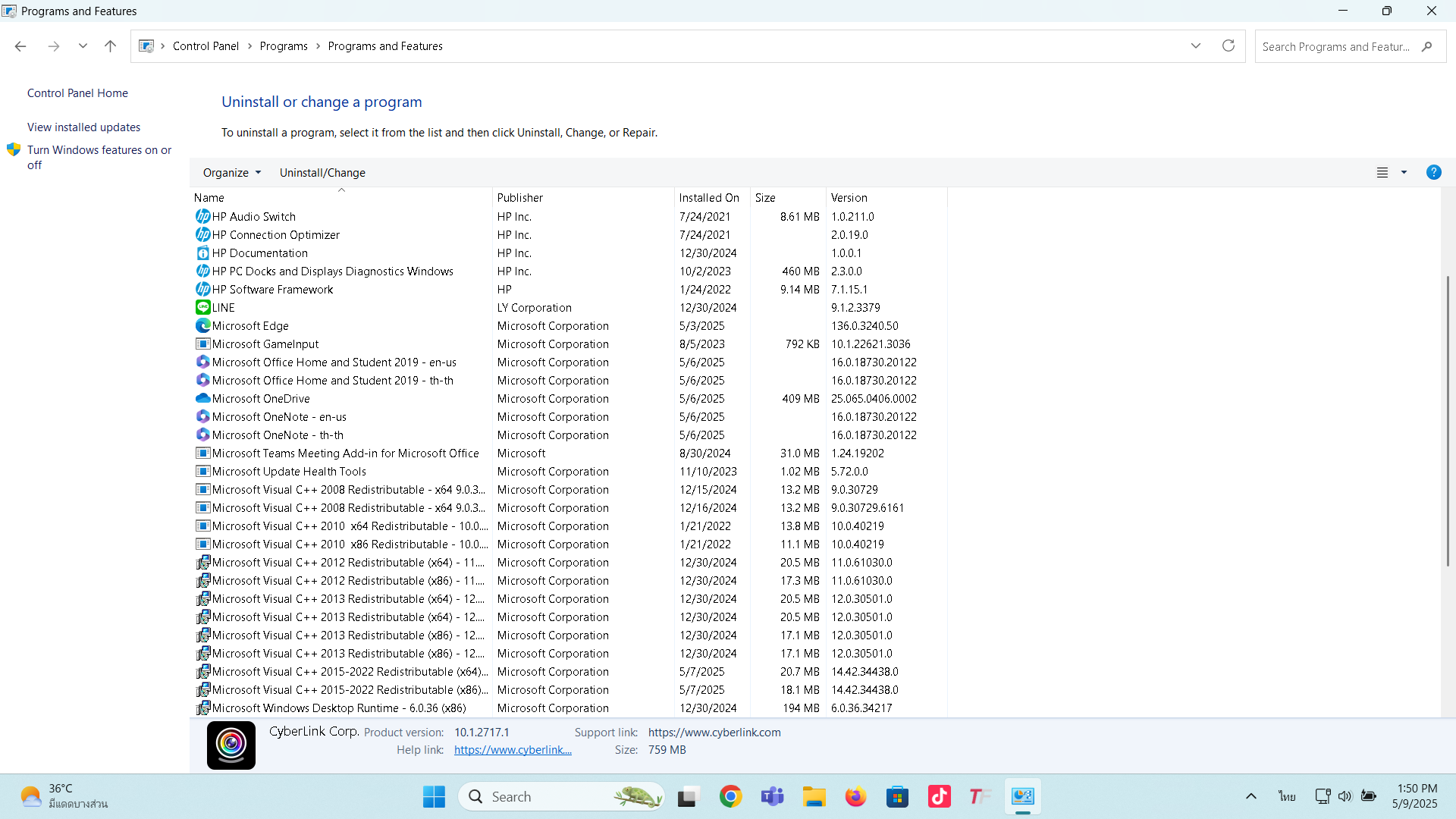Open View installed updates link
1456x819 pixels.
pyautogui.click(x=83, y=127)
